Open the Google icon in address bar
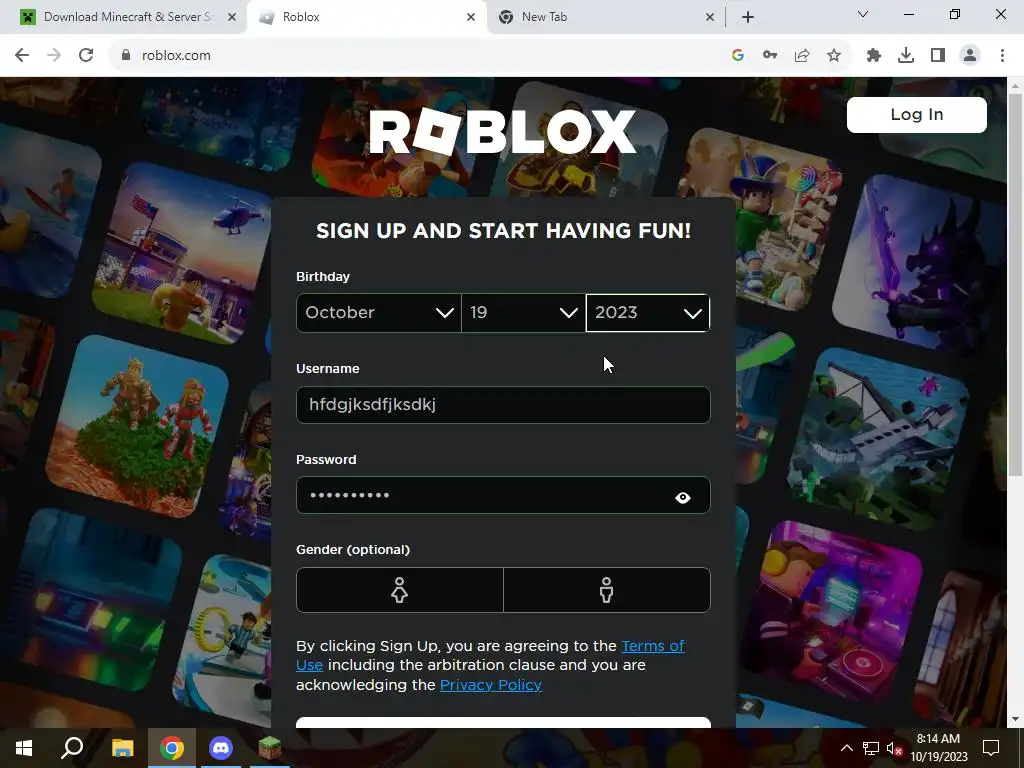Image resolution: width=1024 pixels, height=768 pixels. coord(738,56)
